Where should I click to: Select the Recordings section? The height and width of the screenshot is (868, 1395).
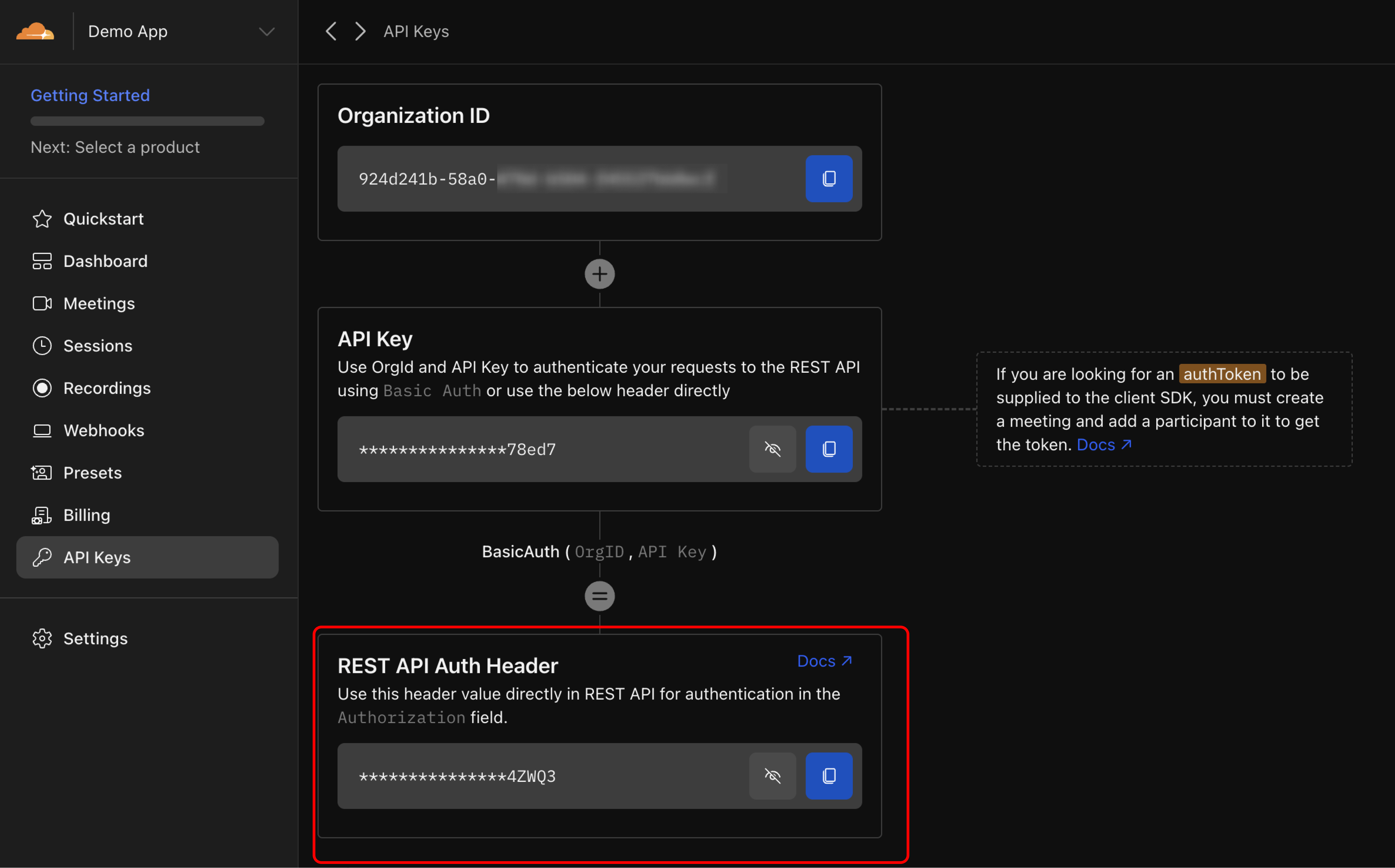tap(107, 388)
